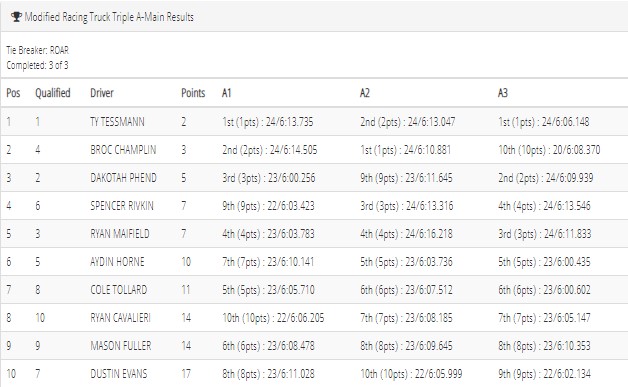Viewport: 628px width, 387px height.
Task: Click the Points column header
Action: pyautogui.click(x=193, y=93)
